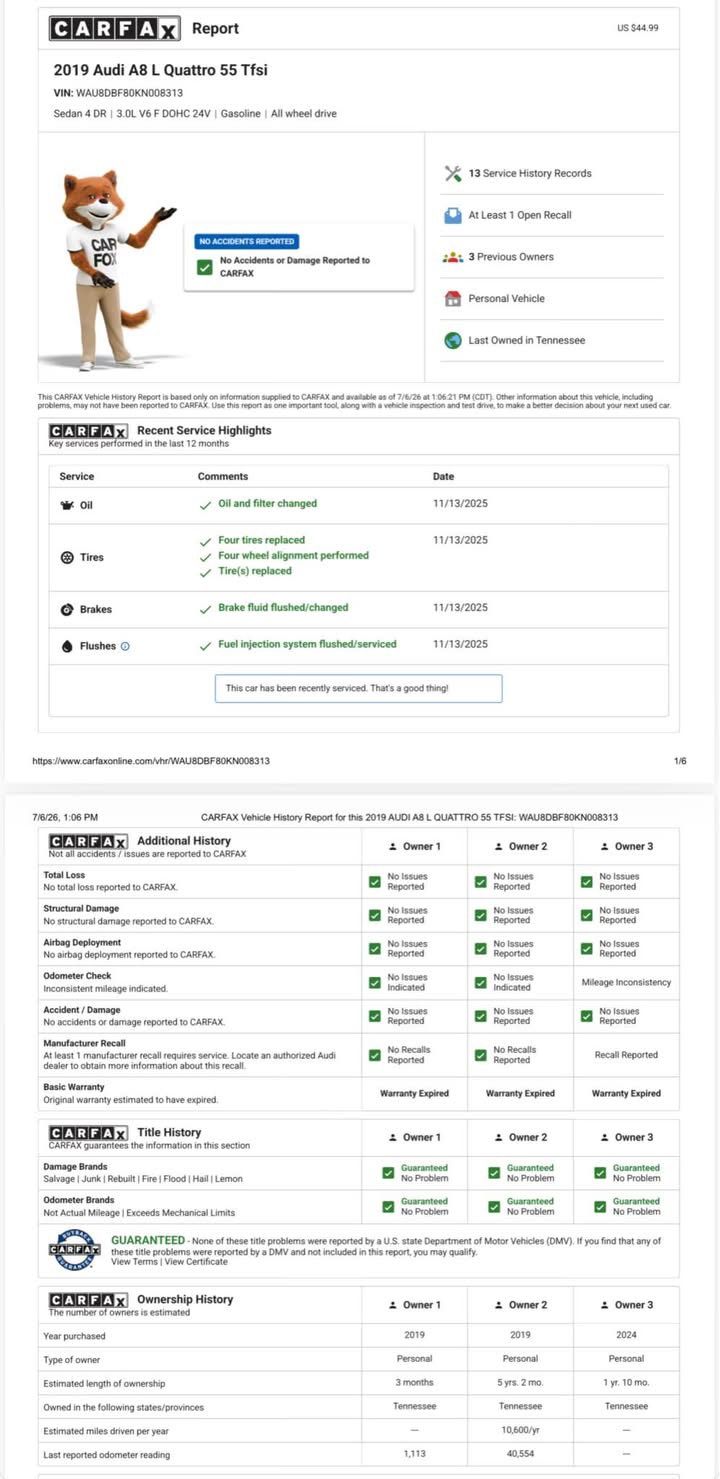Click the wrench icon beside Service History Records
The image size is (720, 1479).
pyautogui.click(x=453, y=173)
